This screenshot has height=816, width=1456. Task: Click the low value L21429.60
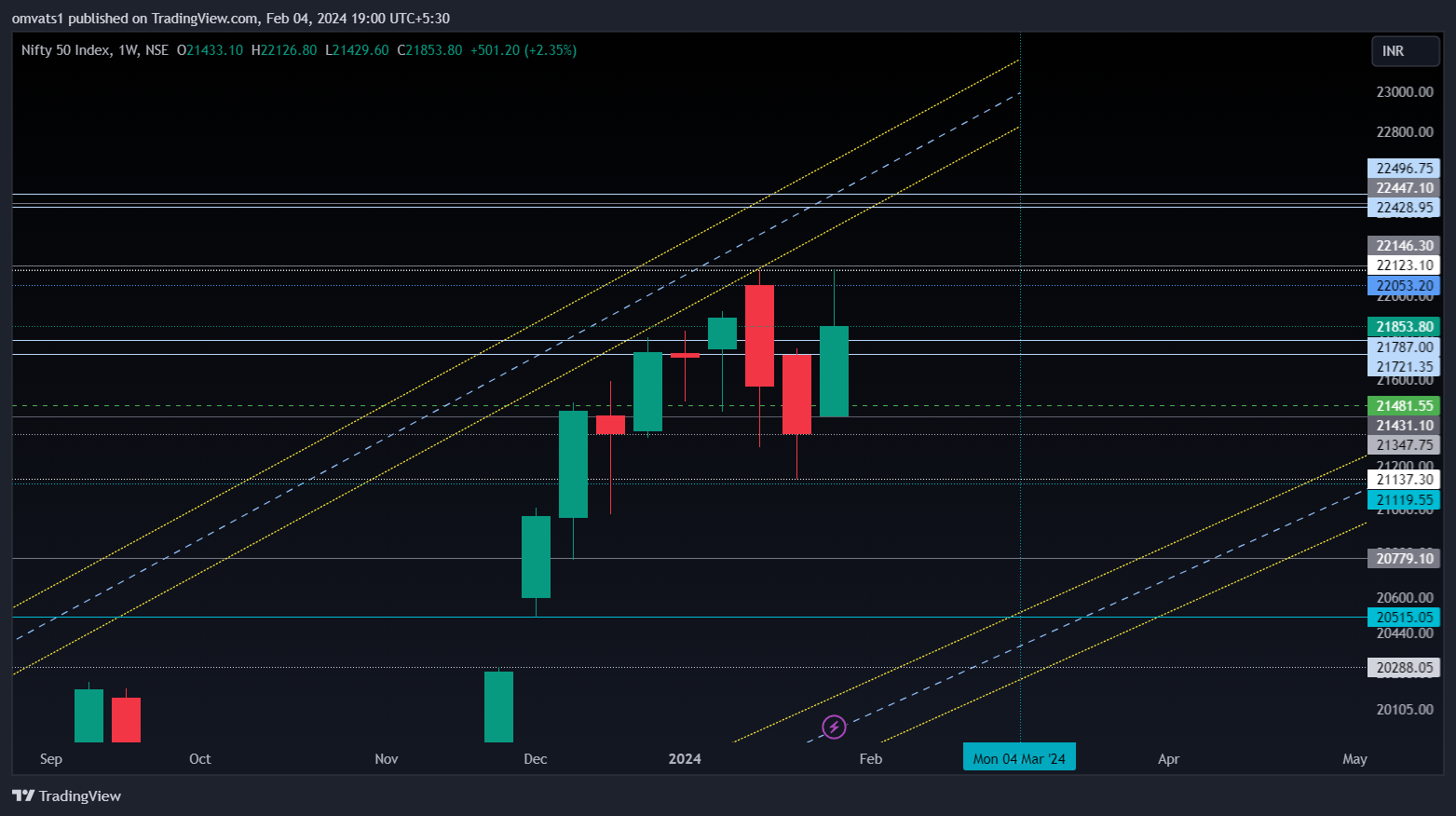pos(357,50)
